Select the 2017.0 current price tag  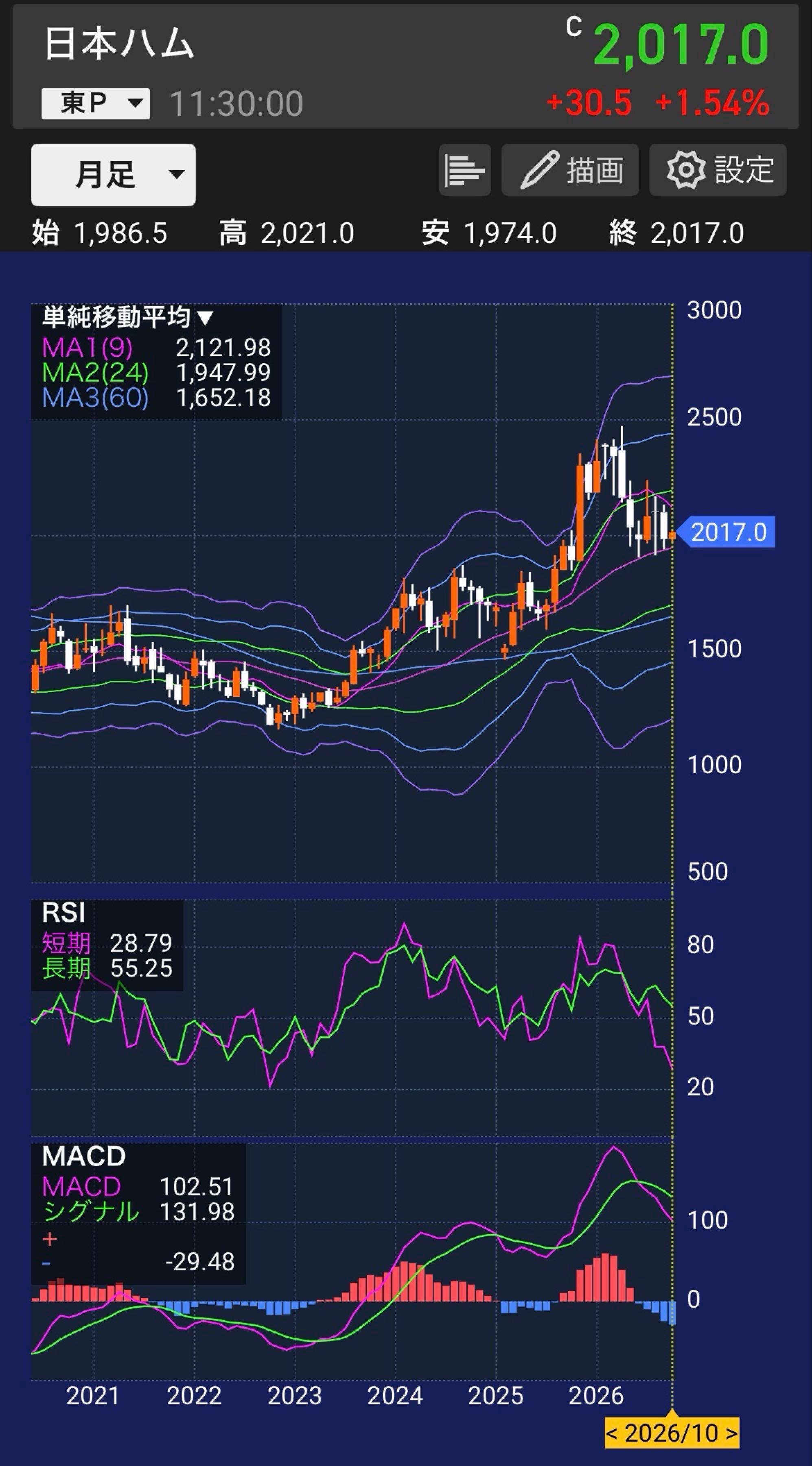[727, 533]
